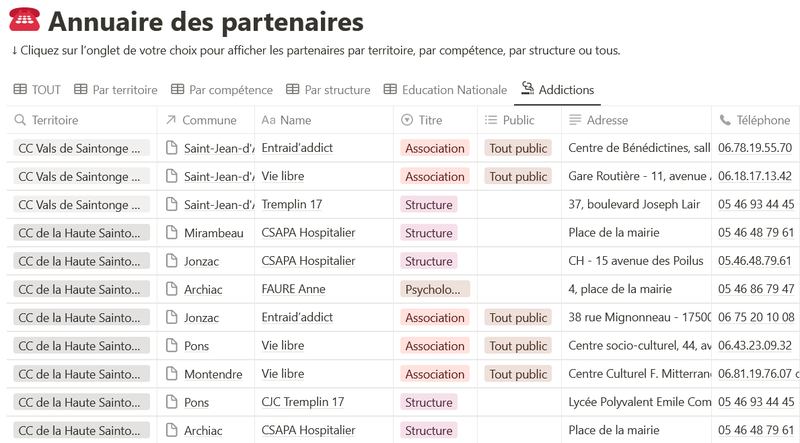Viewport: 800px width, 443px height.
Task: Click the Titre column select icon
Action: pyautogui.click(x=407, y=120)
